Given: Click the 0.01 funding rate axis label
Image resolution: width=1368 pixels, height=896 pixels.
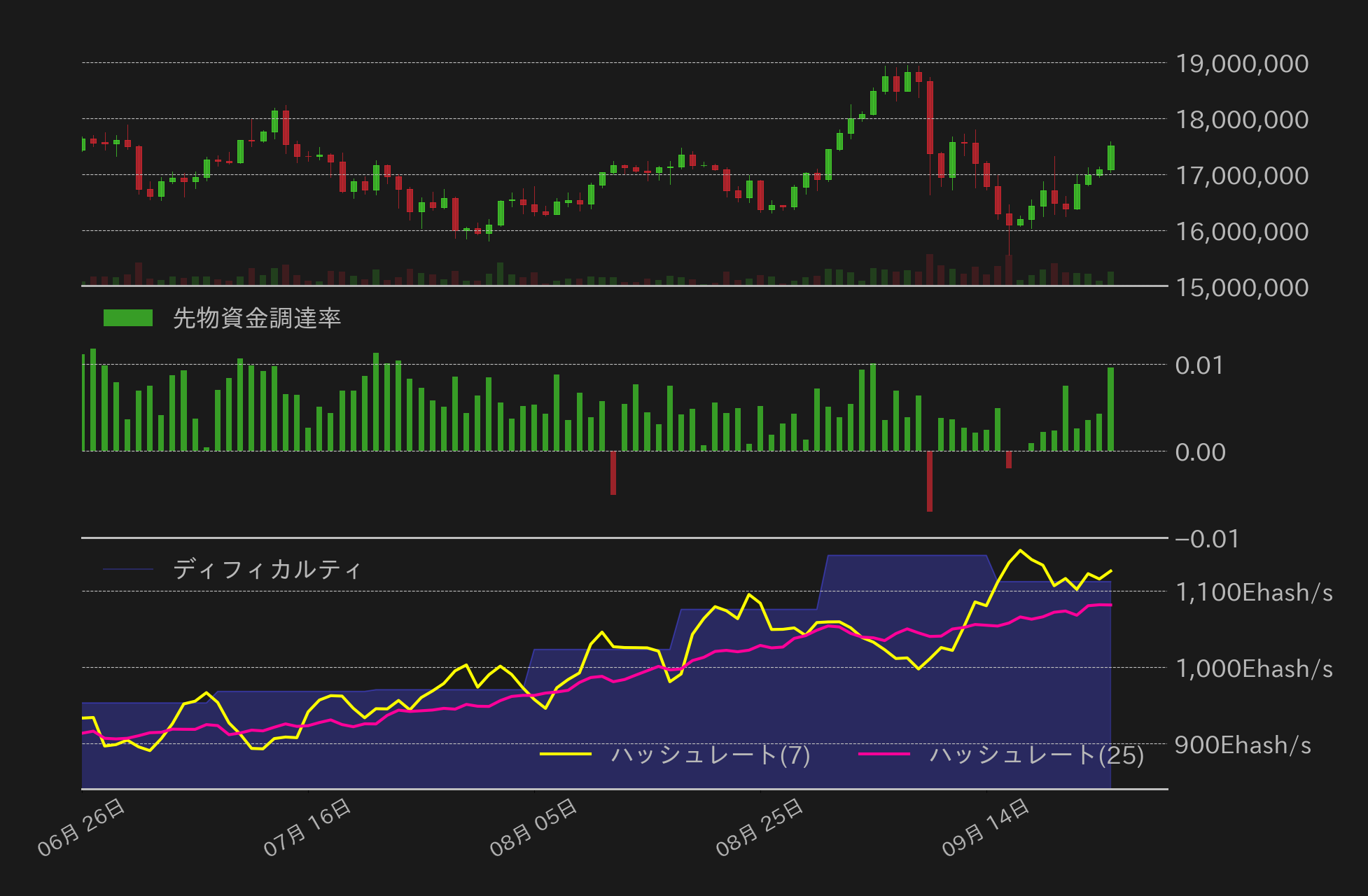Looking at the screenshot, I should pos(1199,365).
